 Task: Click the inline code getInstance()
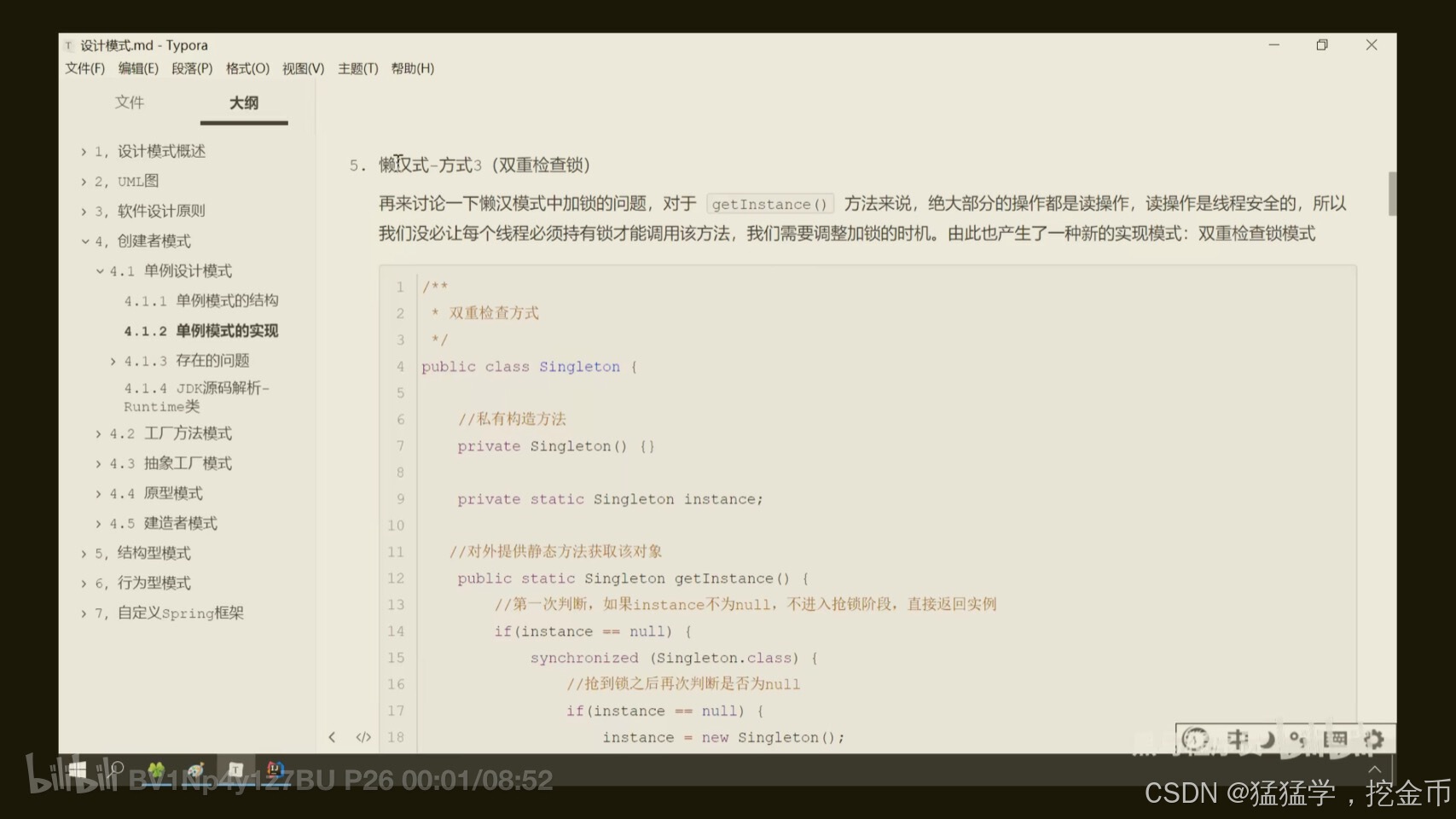[x=769, y=204]
